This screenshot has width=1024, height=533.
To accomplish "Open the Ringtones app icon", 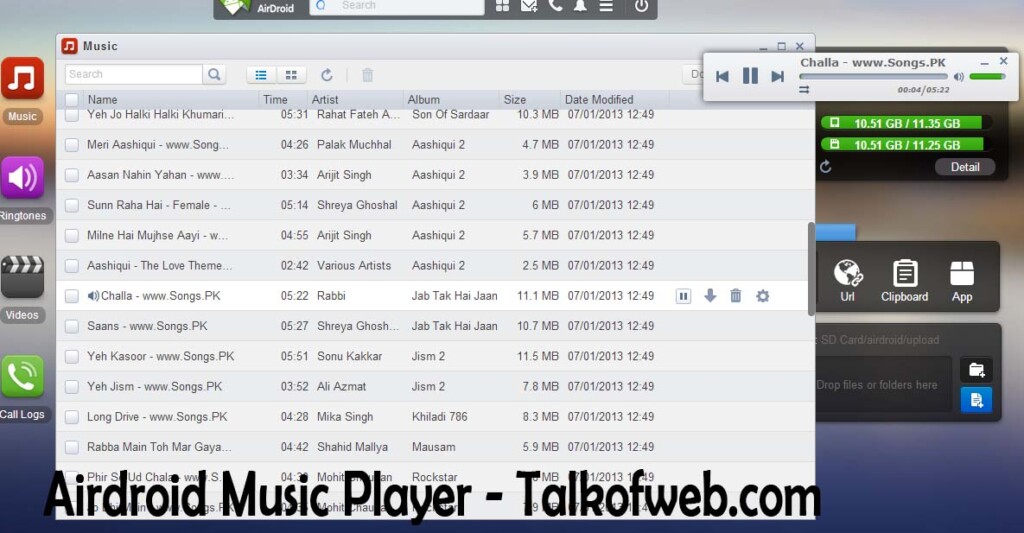I will click(22, 177).
